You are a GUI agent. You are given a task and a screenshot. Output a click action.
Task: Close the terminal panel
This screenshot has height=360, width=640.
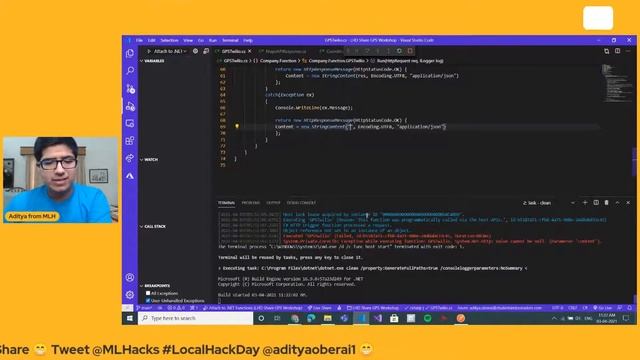(628, 202)
